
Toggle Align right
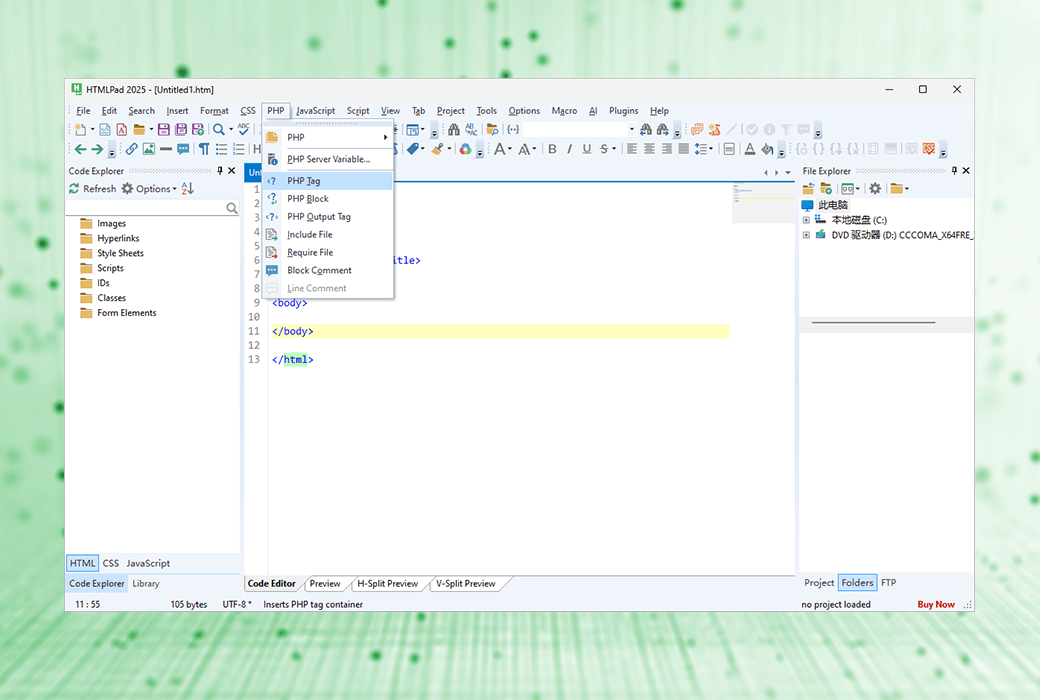click(x=667, y=149)
